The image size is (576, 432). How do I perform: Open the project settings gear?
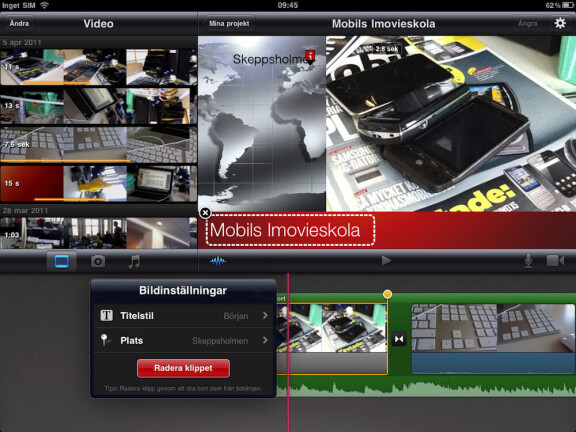[559, 24]
